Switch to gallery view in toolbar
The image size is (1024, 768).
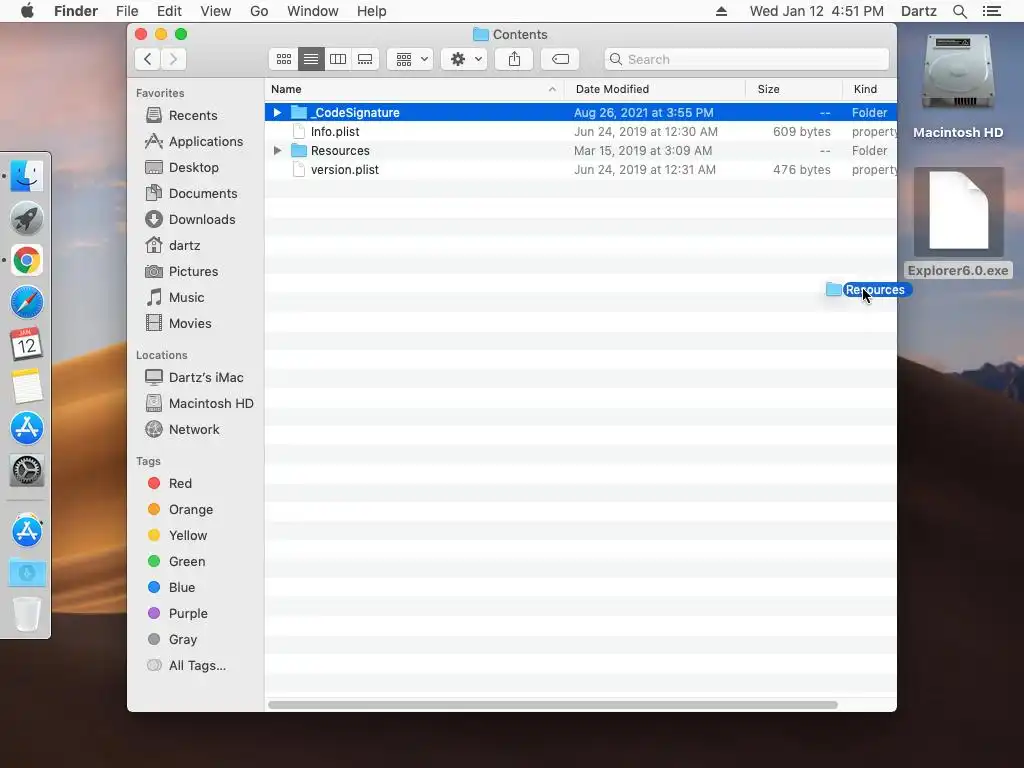click(365, 59)
